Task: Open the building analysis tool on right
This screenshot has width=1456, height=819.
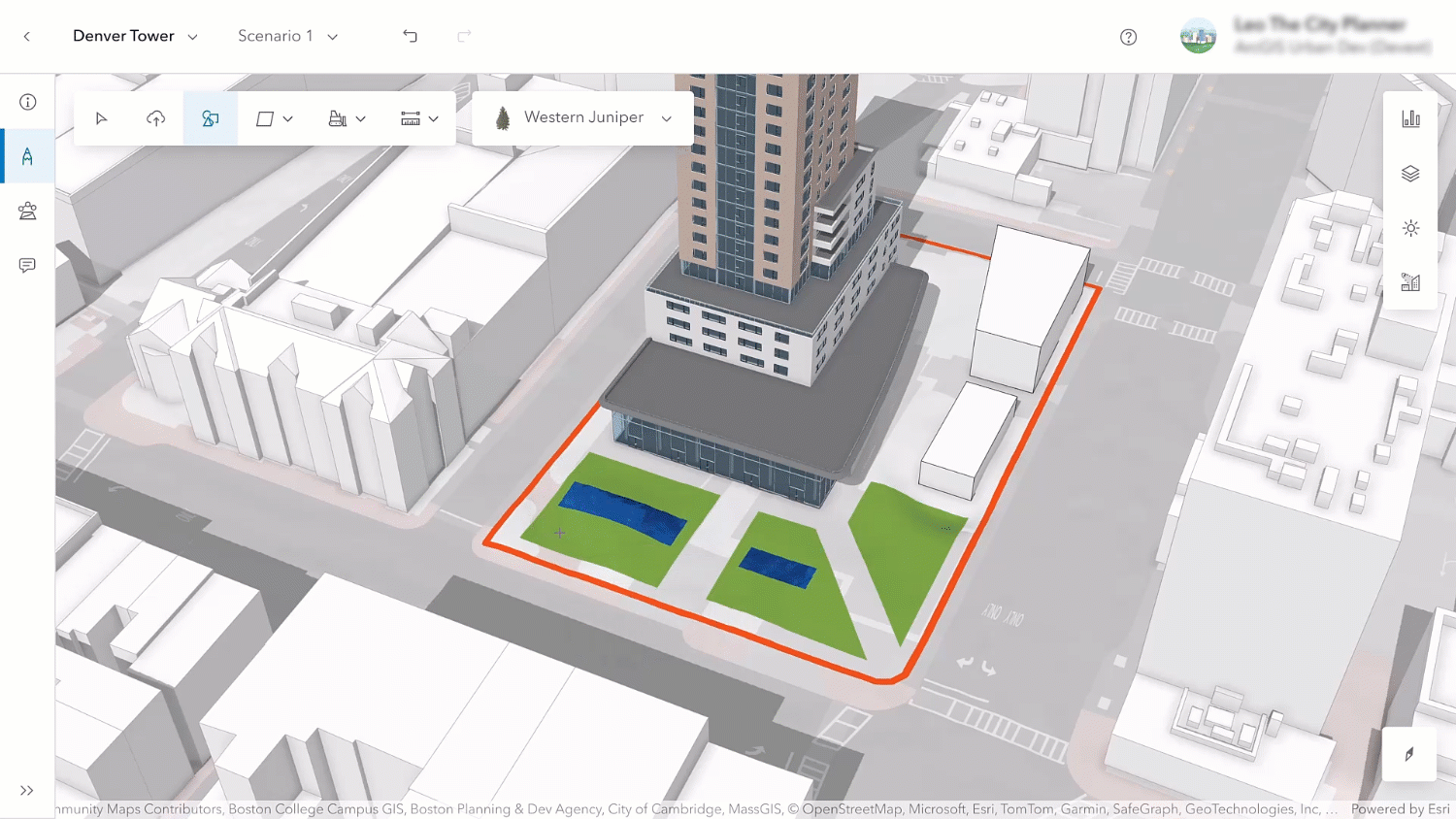Action: (x=1410, y=282)
